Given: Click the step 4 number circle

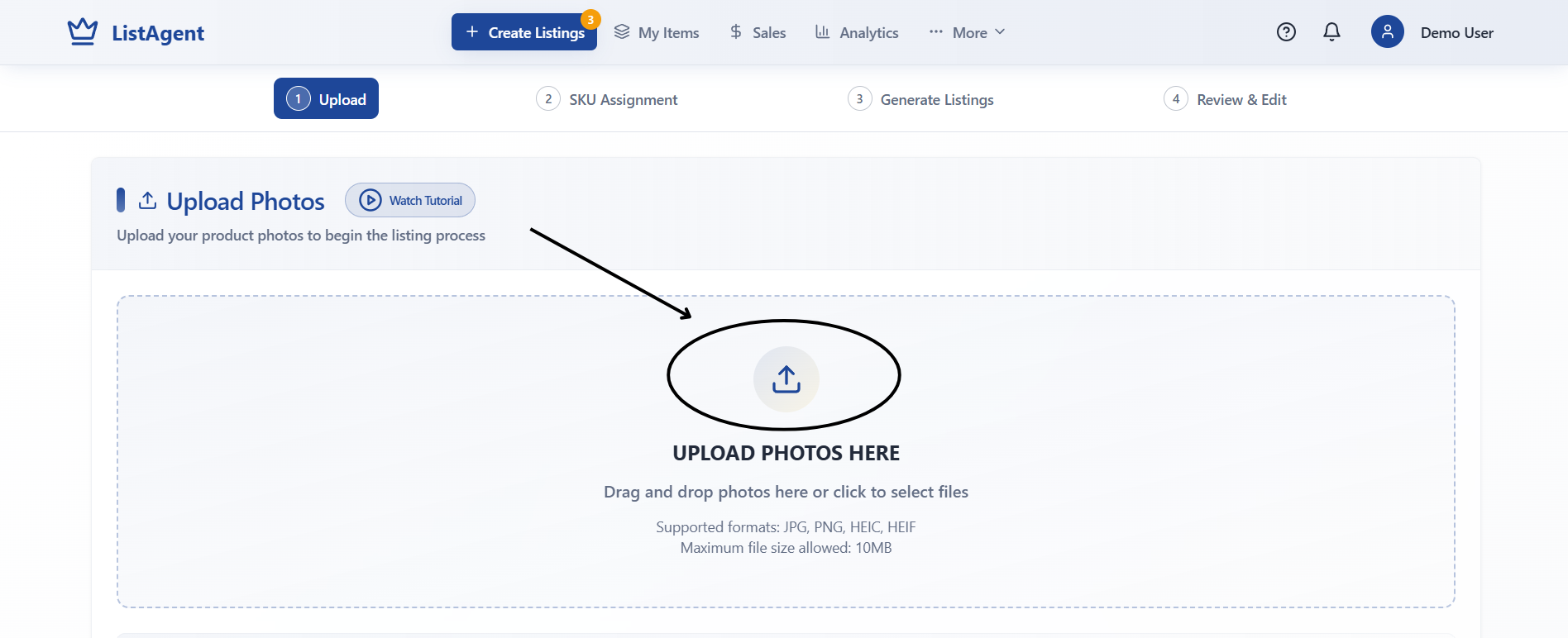Looking at the screenshot, I should [1176, 99].
